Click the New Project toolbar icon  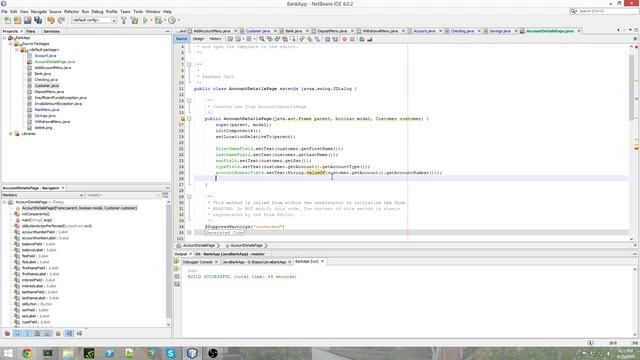(x=17, y=20)
